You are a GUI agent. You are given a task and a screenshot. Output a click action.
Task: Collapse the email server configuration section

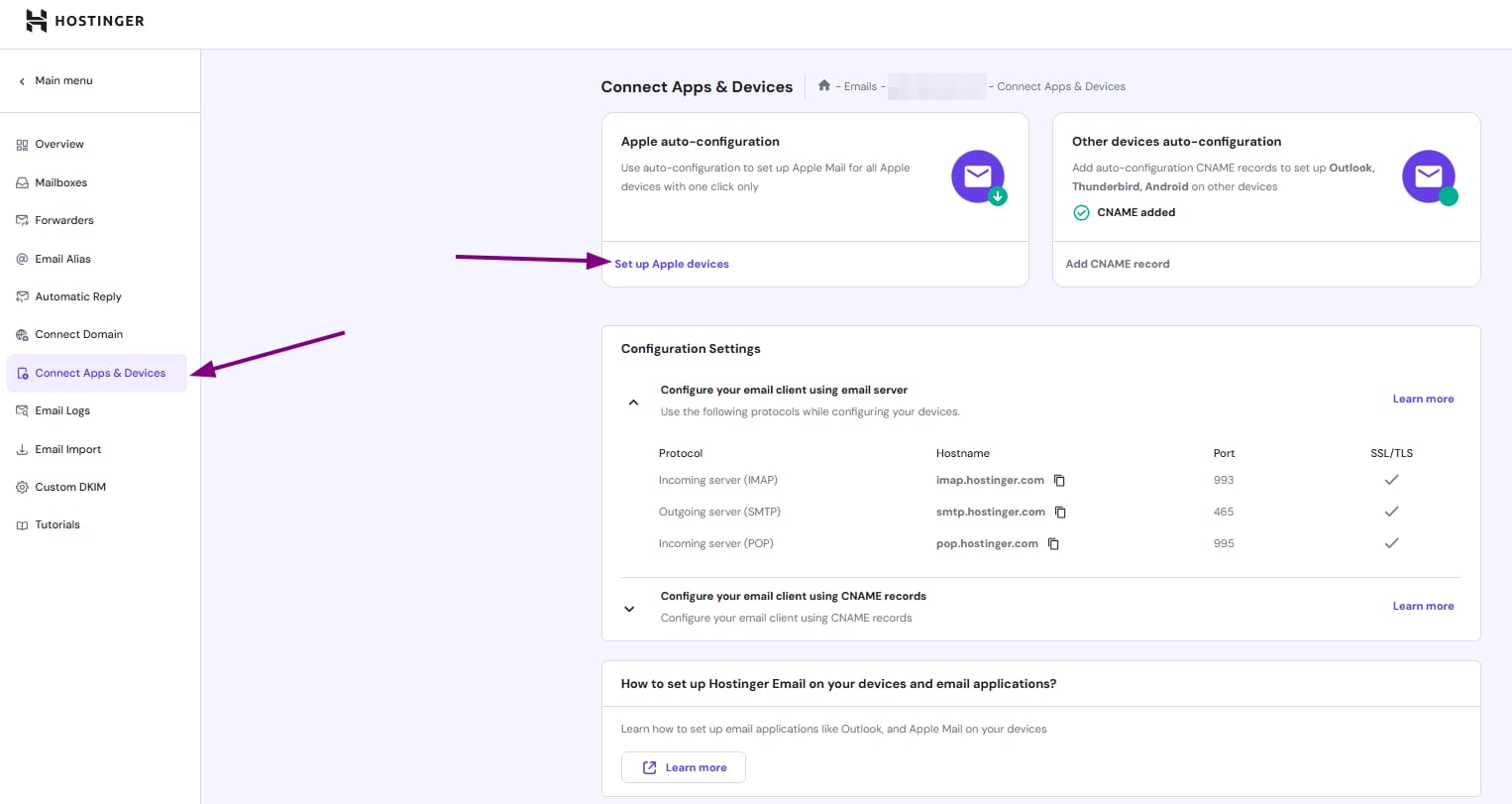click(633, 402)
